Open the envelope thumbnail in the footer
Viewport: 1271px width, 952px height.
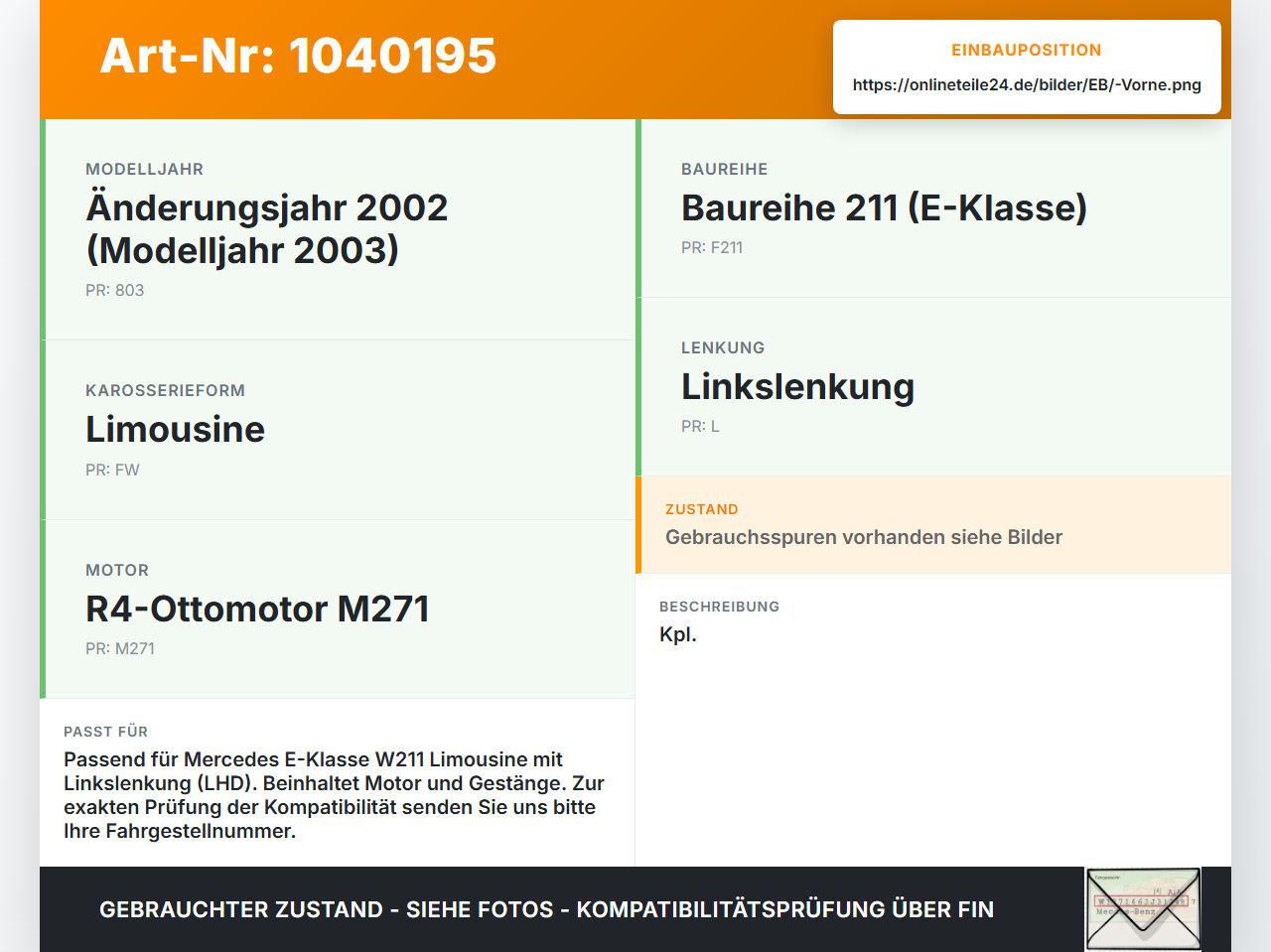1143,909
